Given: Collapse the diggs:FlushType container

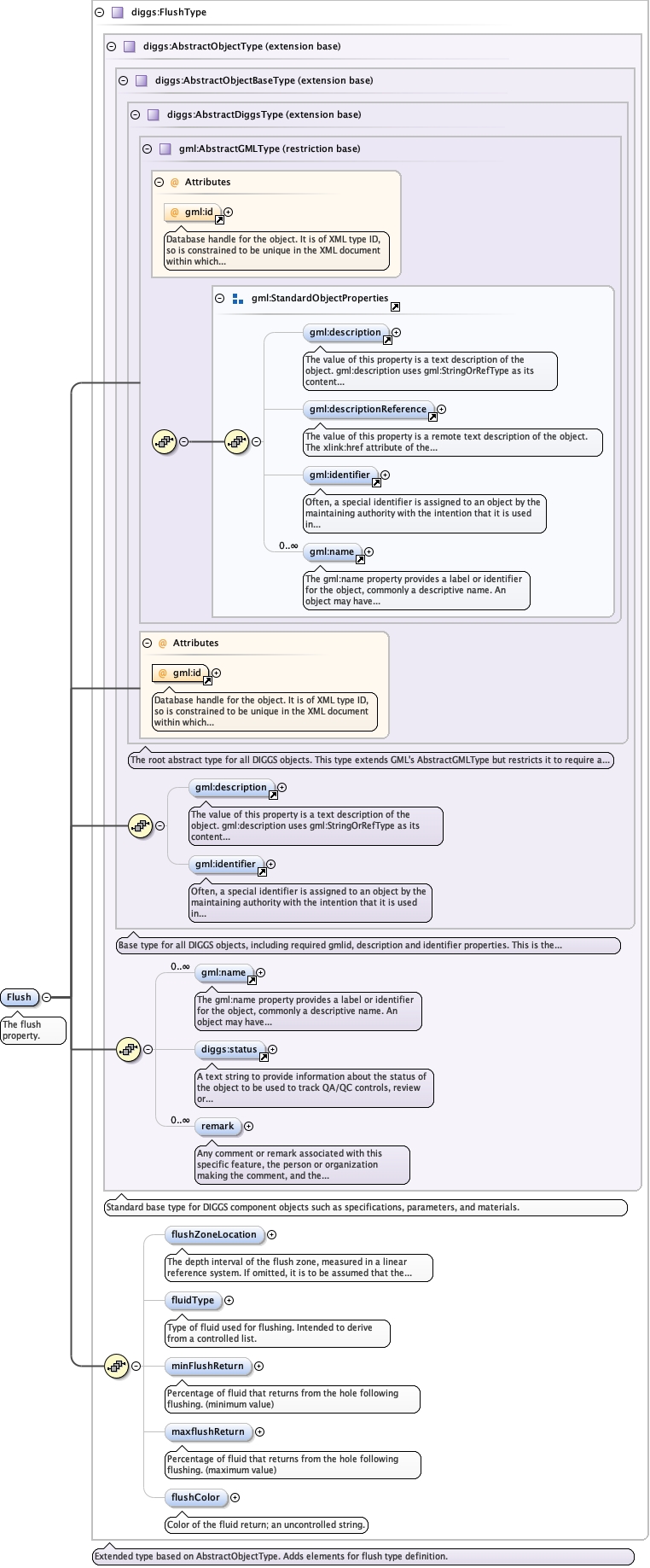Looking at the screenshot, I should tap(100, 13).
